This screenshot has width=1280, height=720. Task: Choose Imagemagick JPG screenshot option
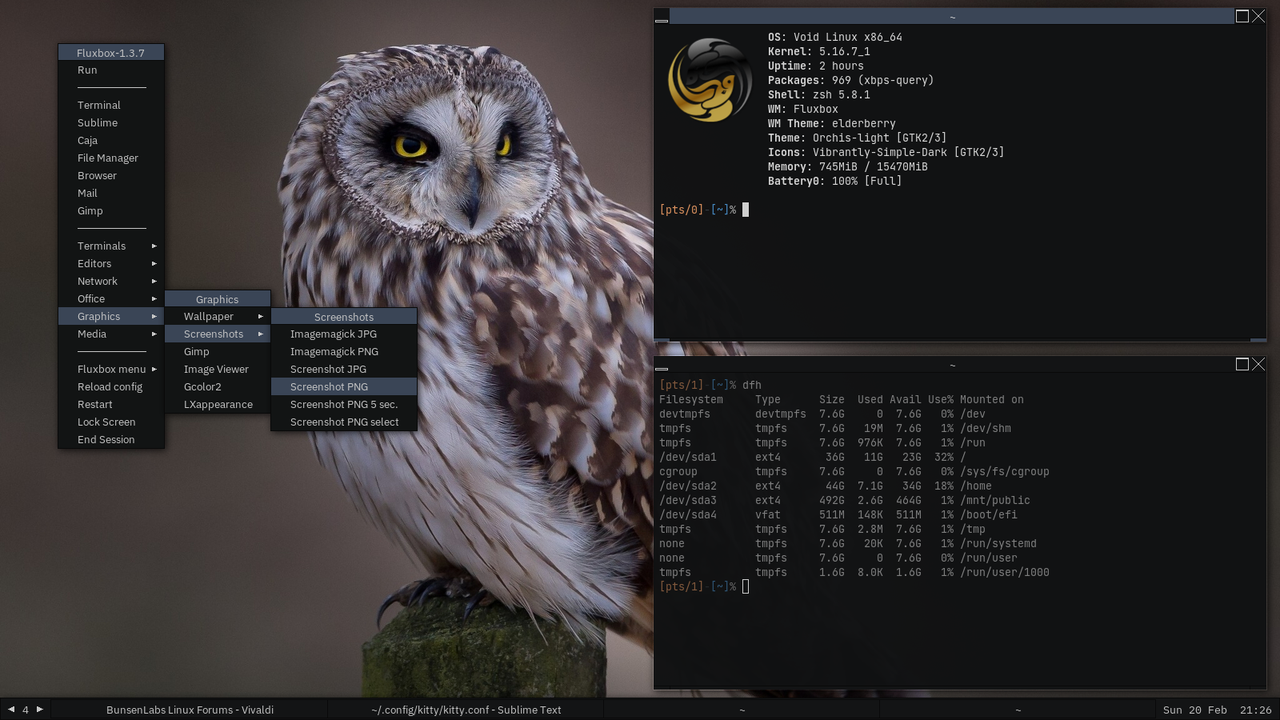(x=344, y=334)
